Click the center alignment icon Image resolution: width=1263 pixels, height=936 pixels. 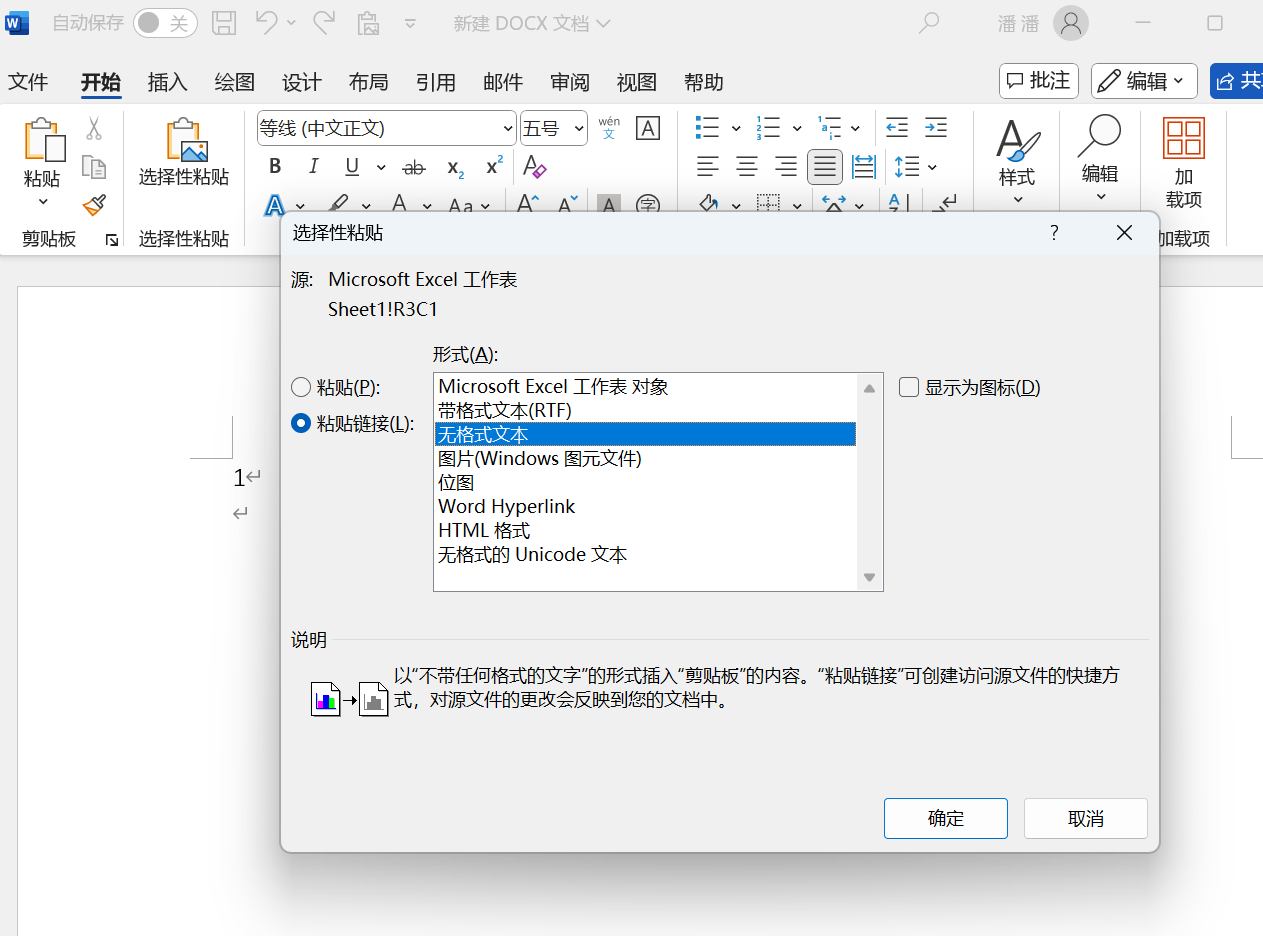pyautogui.click(x=746, y=166)
